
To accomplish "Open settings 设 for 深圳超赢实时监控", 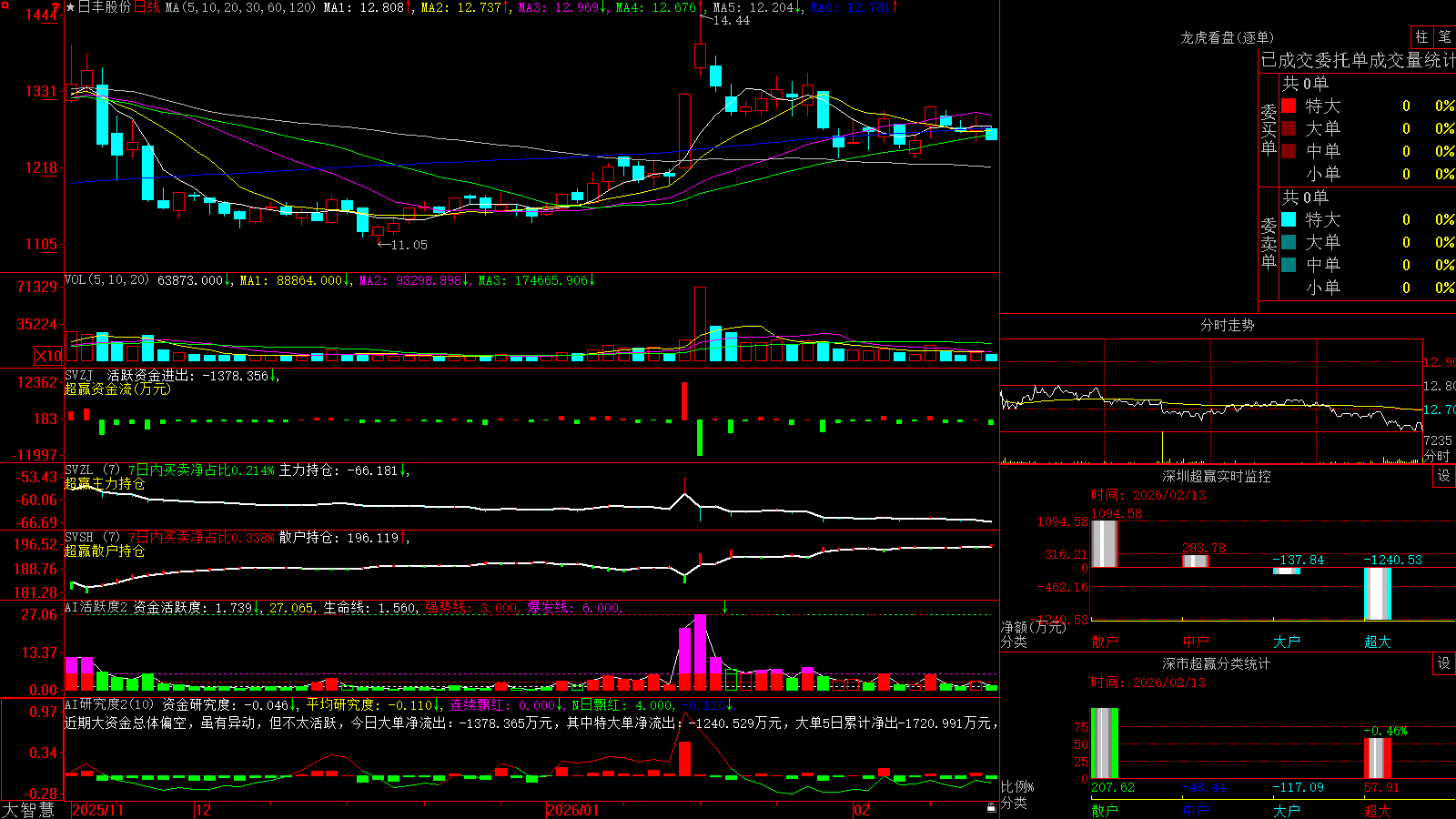I will [1444, 476].
